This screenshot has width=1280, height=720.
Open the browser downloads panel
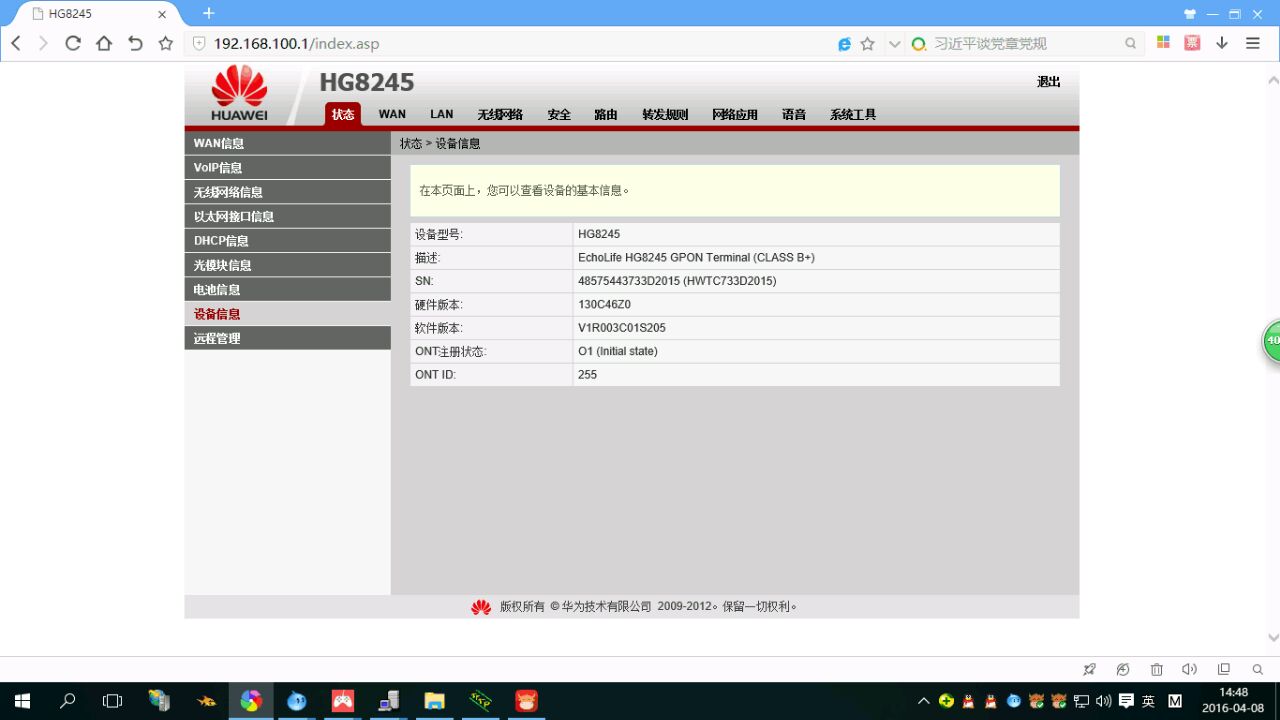pyautogui.click(x=1222, y=43)
